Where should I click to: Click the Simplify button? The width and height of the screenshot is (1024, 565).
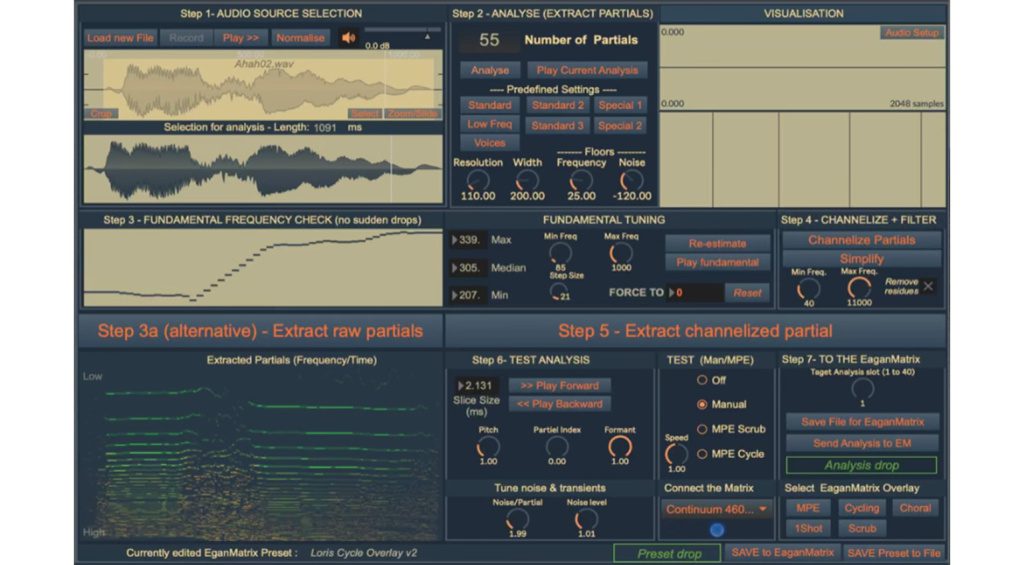pyautogui.click(x=861, y=259)
